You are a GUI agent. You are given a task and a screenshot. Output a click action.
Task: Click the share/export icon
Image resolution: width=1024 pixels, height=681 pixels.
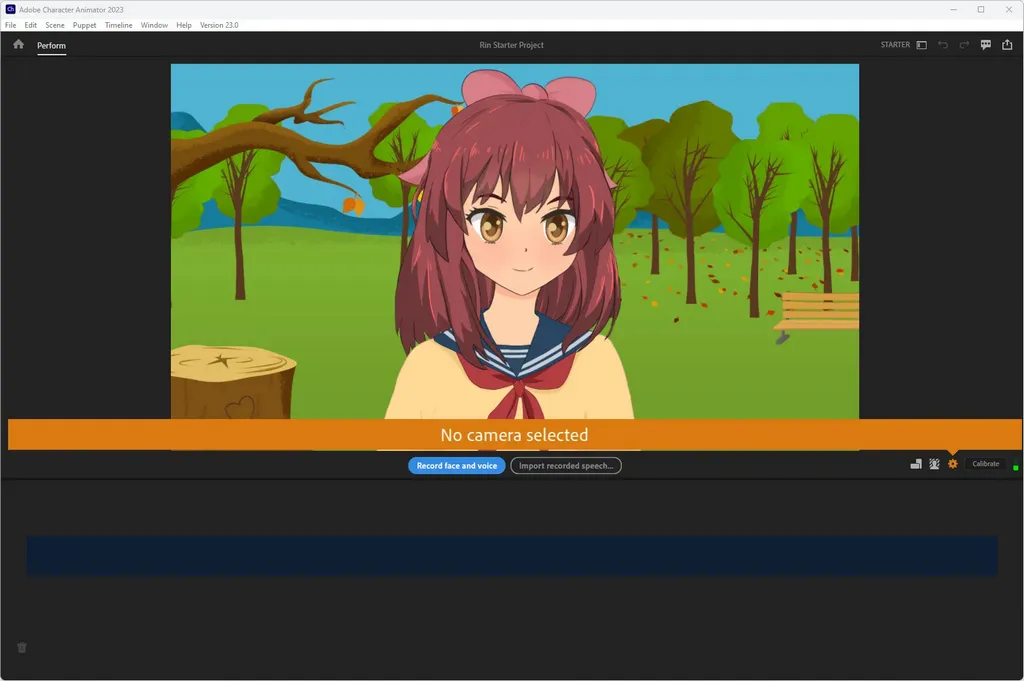tap(1007, 44)
